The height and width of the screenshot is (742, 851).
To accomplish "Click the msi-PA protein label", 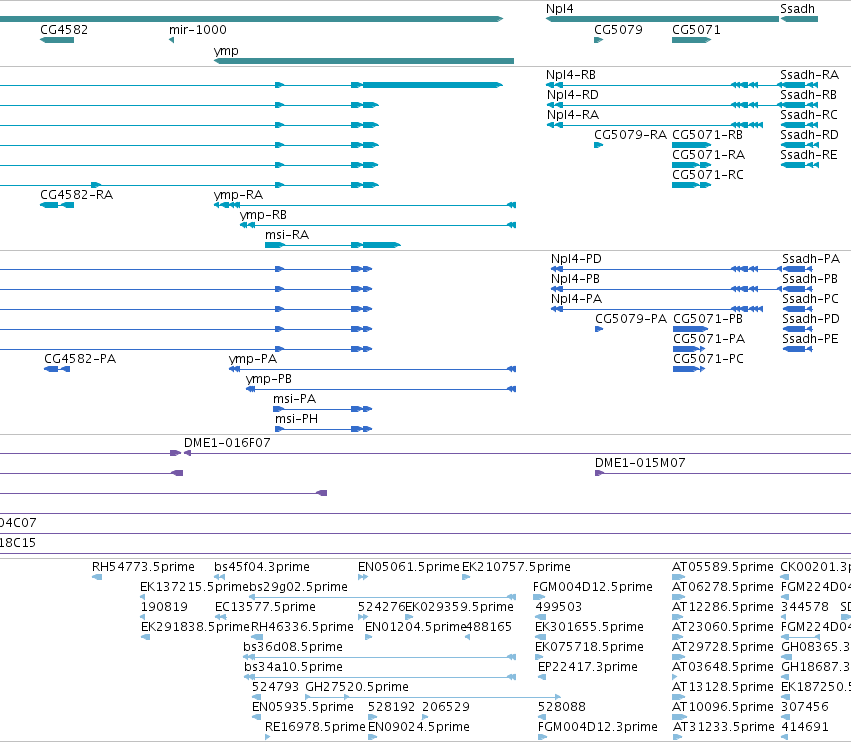I will pos(294,399).
